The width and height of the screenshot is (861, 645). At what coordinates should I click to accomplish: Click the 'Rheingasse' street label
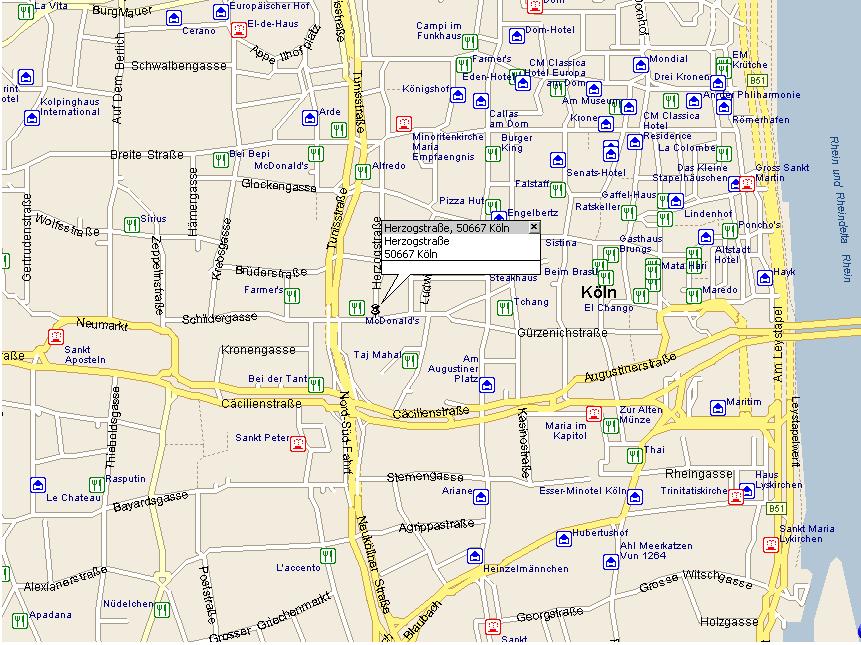[699, 474]
